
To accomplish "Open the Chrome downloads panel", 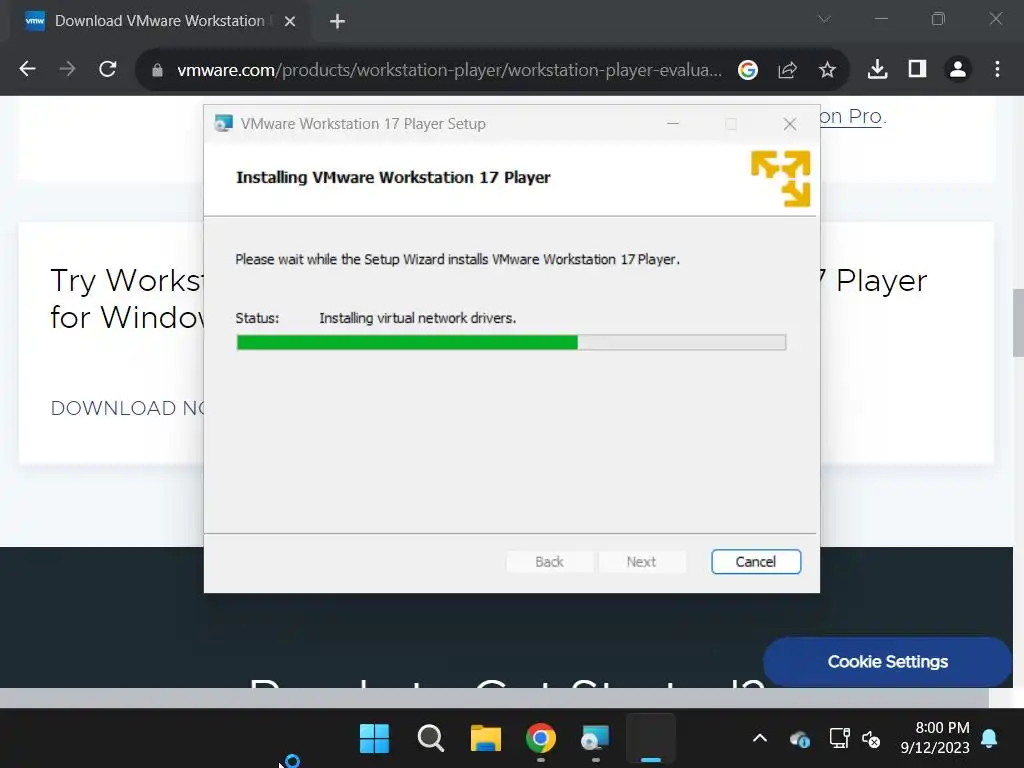I will [877, 69].
